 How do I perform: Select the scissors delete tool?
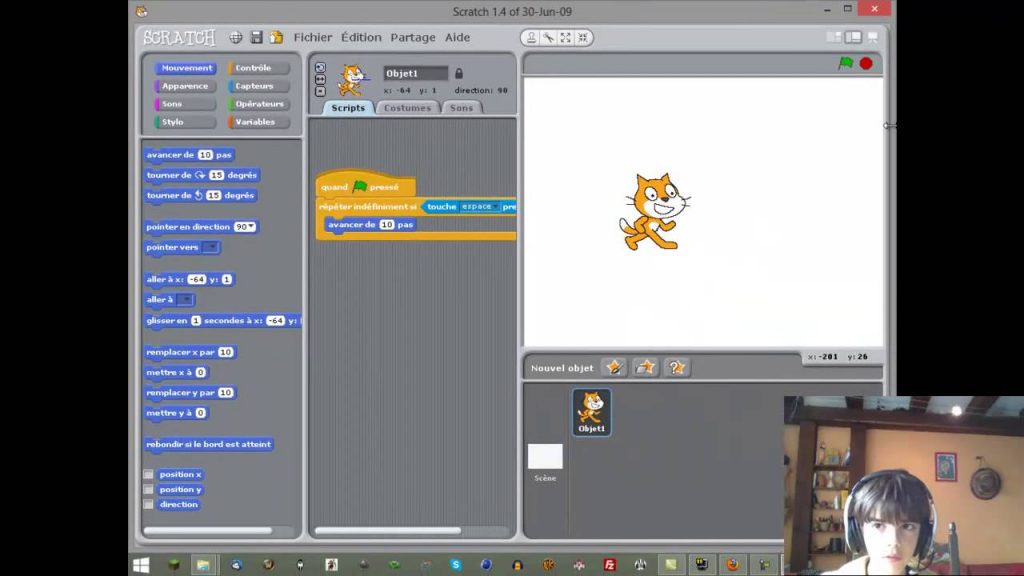(548, 38)
